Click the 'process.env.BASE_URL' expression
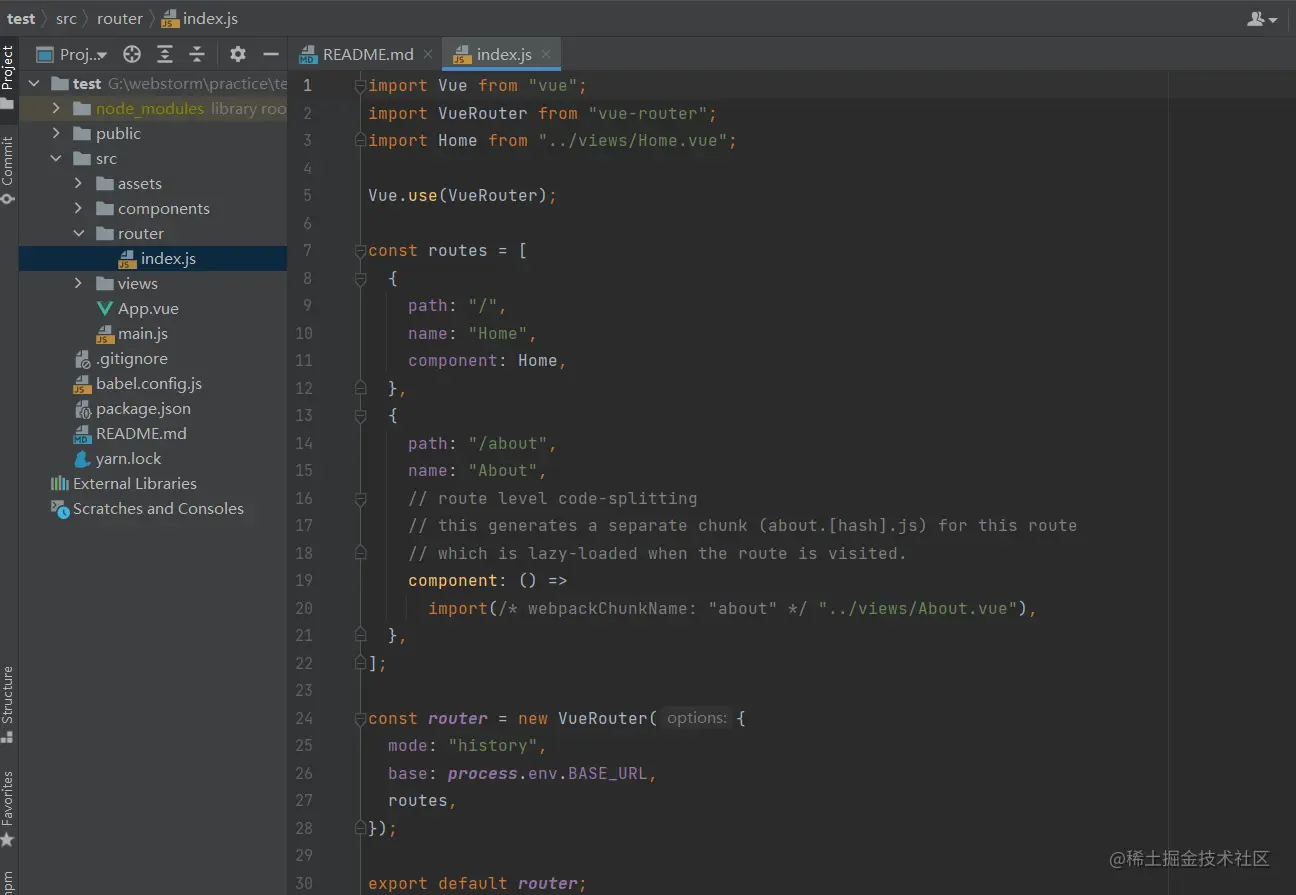Viewport: 1296px width, 895px height. coord(547,773)
